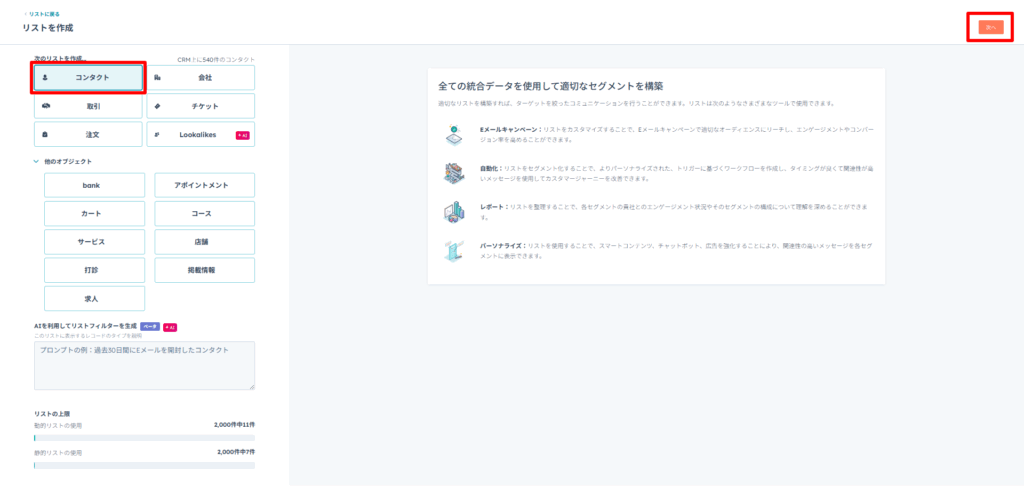Click the CRM上に540件のコンタクト text

(216, 59)
